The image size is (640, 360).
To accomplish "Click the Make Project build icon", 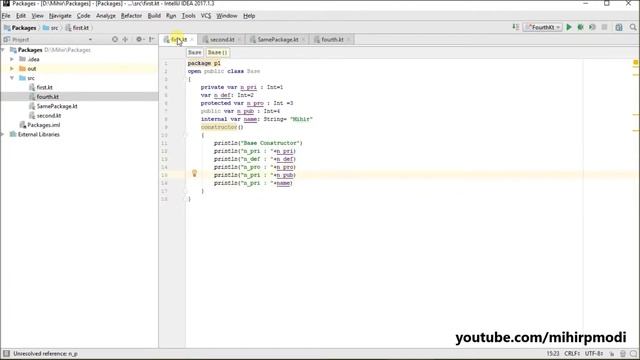I will (x=516, y=27).
